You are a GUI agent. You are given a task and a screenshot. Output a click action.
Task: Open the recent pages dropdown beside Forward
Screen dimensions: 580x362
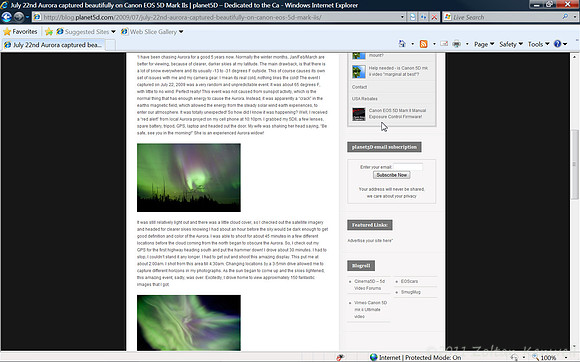27,17
